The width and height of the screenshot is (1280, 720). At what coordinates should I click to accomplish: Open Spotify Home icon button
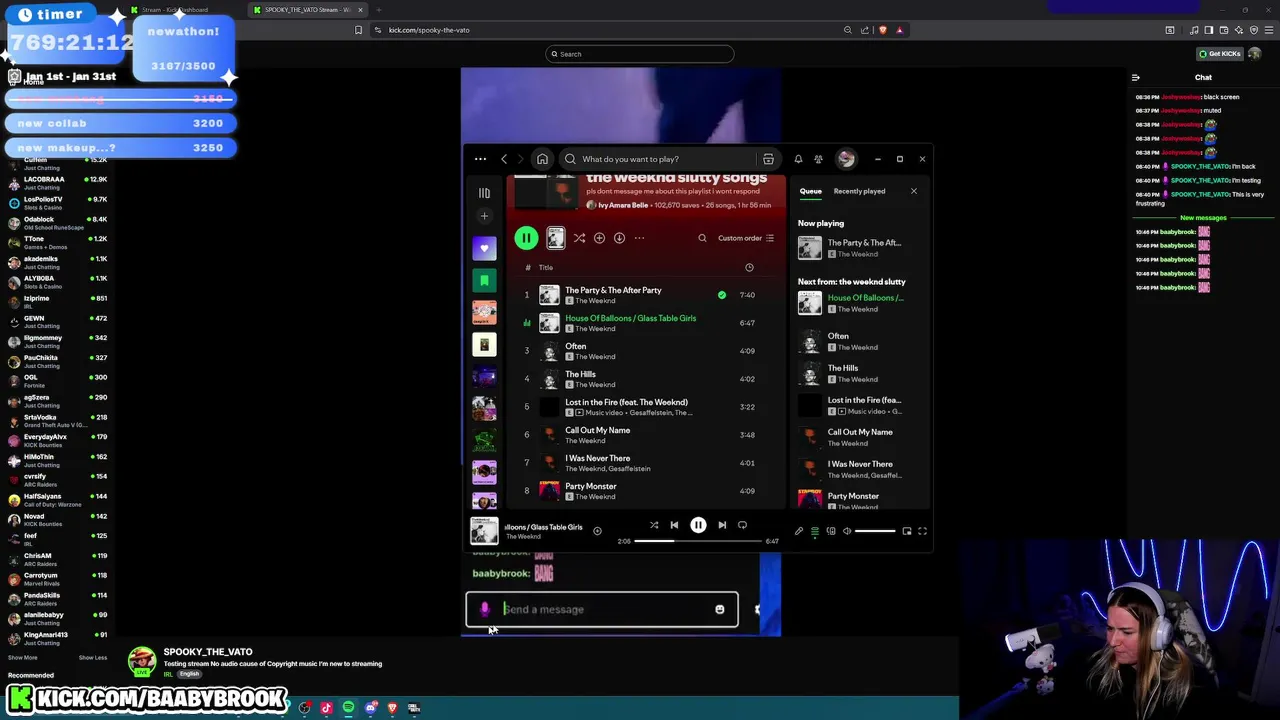pyautogui.click(x=542, y=159)
